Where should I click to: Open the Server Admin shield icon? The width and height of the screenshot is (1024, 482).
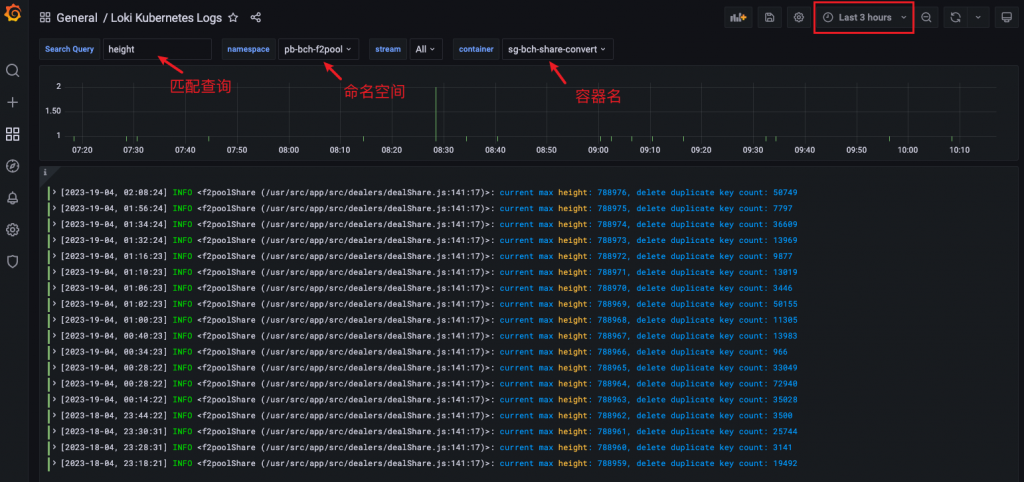tap(12, 262)
